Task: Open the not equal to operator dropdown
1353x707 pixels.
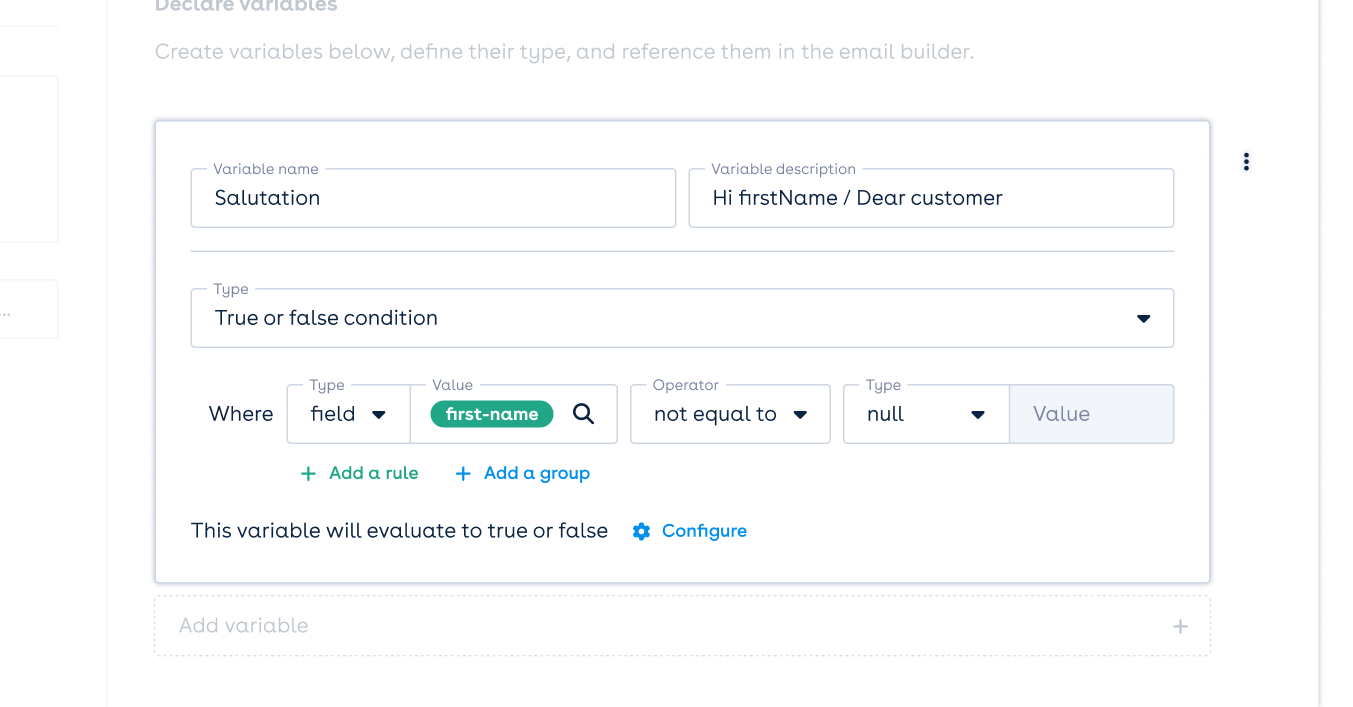Action: (x=730, y=414)
